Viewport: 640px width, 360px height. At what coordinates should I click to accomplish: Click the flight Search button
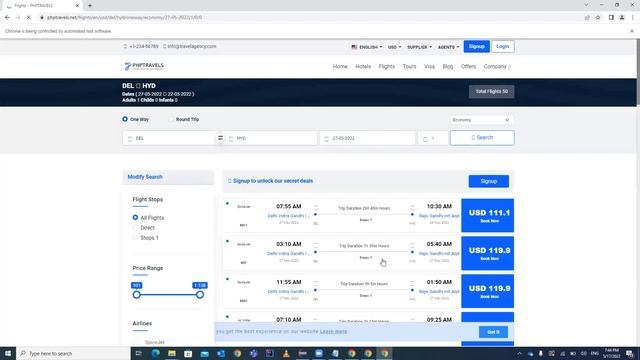482,138
